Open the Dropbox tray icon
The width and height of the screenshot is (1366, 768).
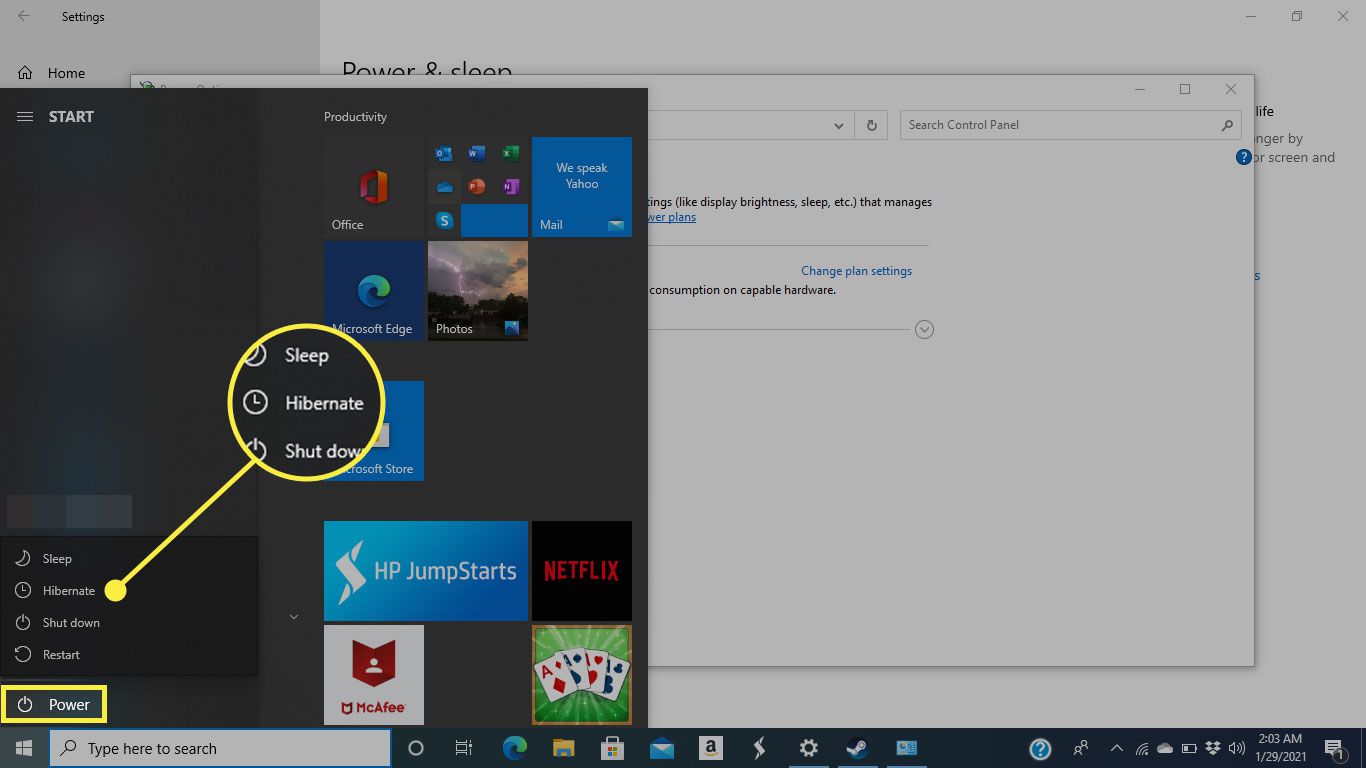tap(1213, 748)
